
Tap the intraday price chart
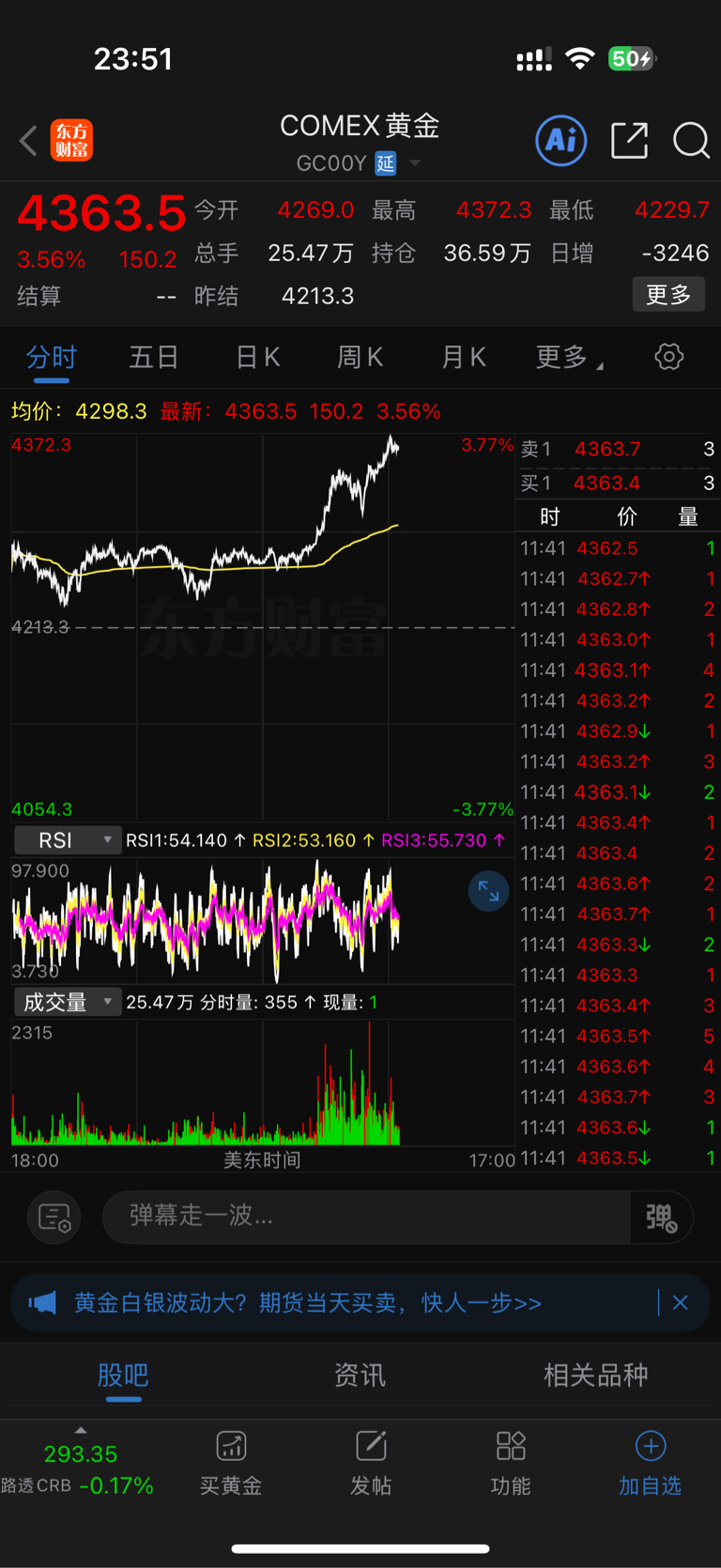click(263, 626)
